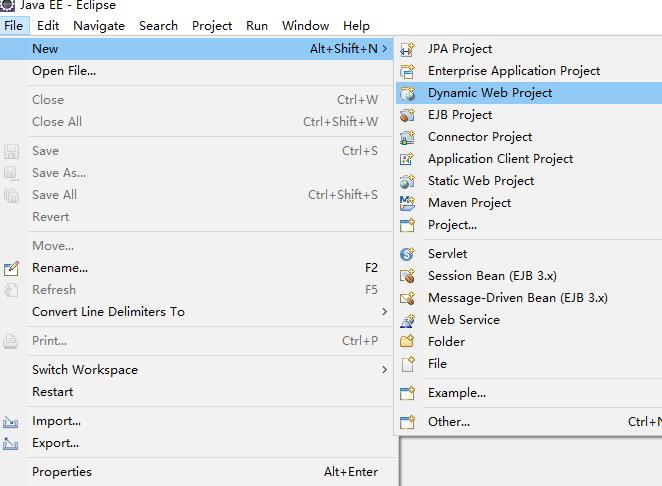The height and width of the screenshot is (486, 662).
Task: Click the new Folder icon
Action: click(x=407, y=341)
